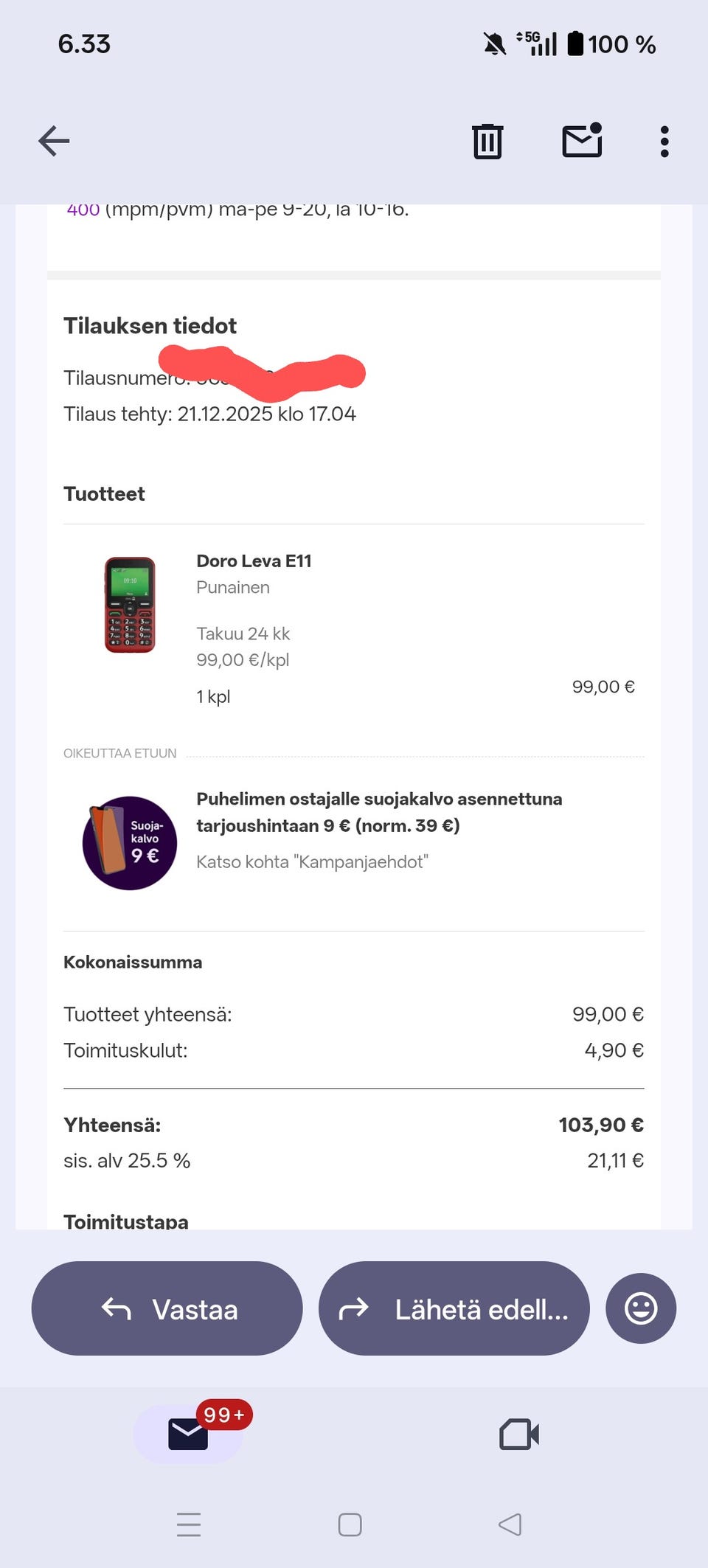Open the three-dot overflow menu
The width and height of the screenshot is (708, 1568).
click(664, 141)
